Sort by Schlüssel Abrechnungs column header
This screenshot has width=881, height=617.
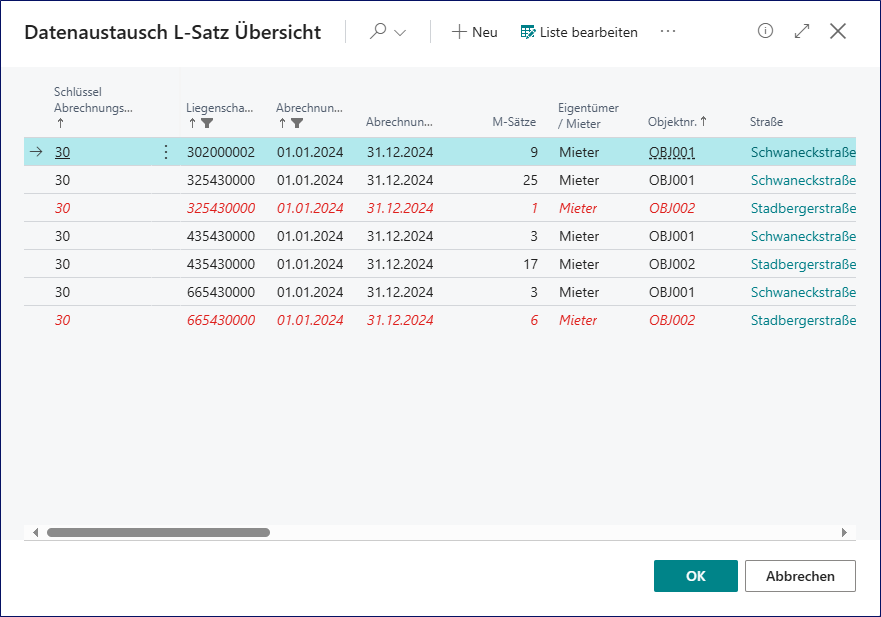tap(93, 107)
